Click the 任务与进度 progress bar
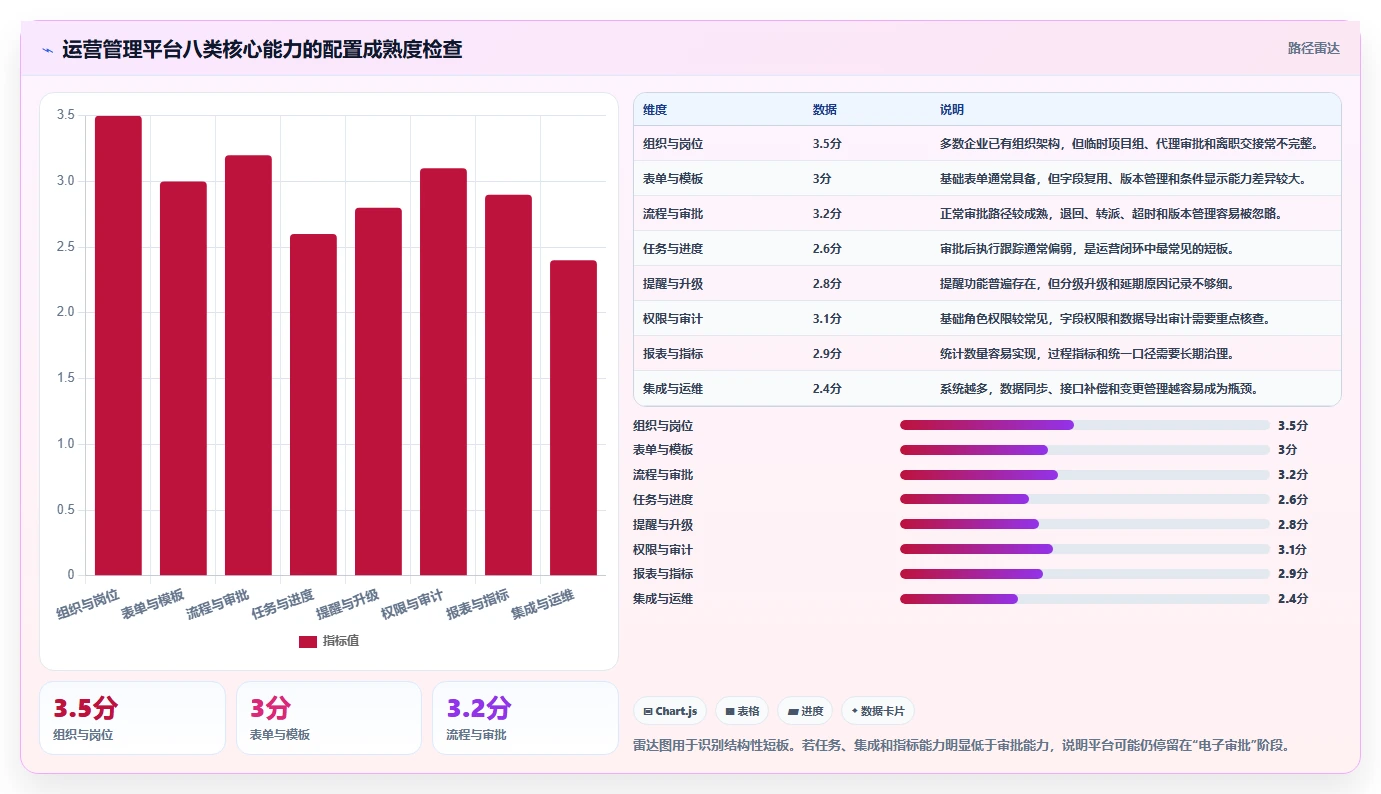The image size is (1381, 794). (x=1085, y=499)
